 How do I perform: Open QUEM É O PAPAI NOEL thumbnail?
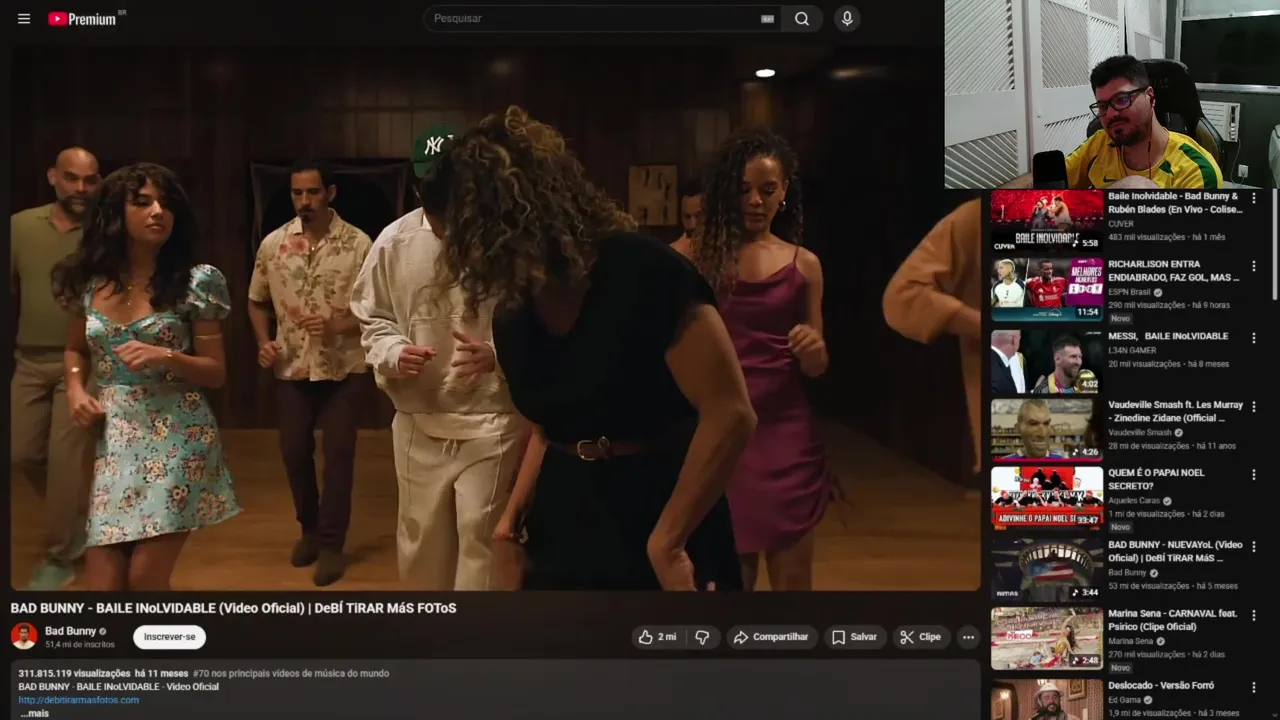point(1047,497)
